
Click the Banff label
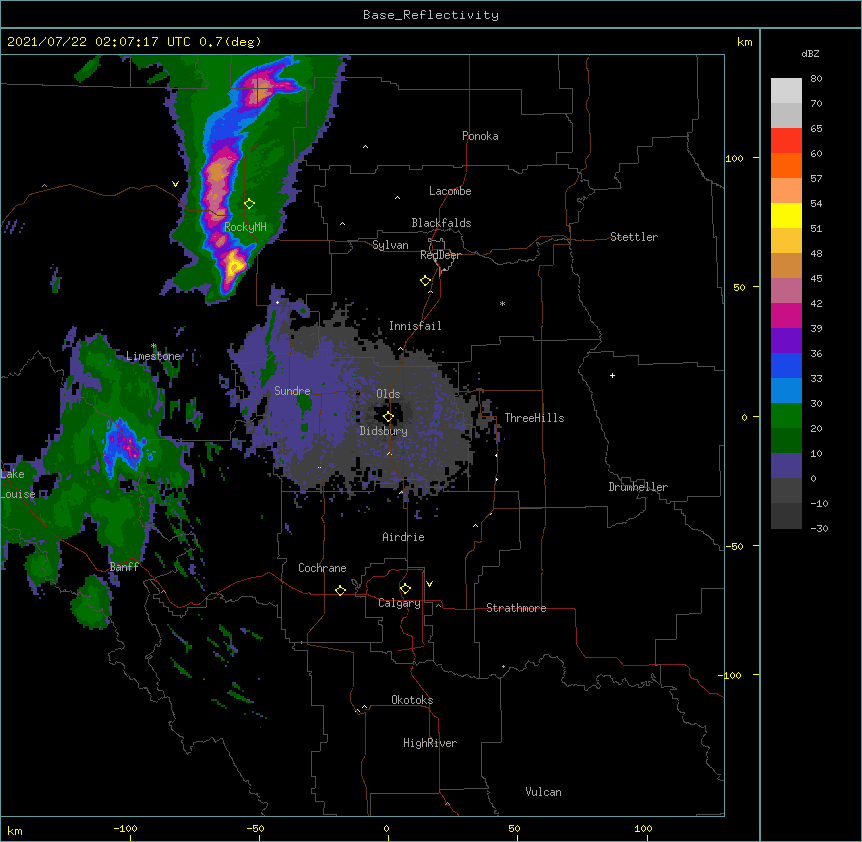pyautogui.click(x=124, y=567)
